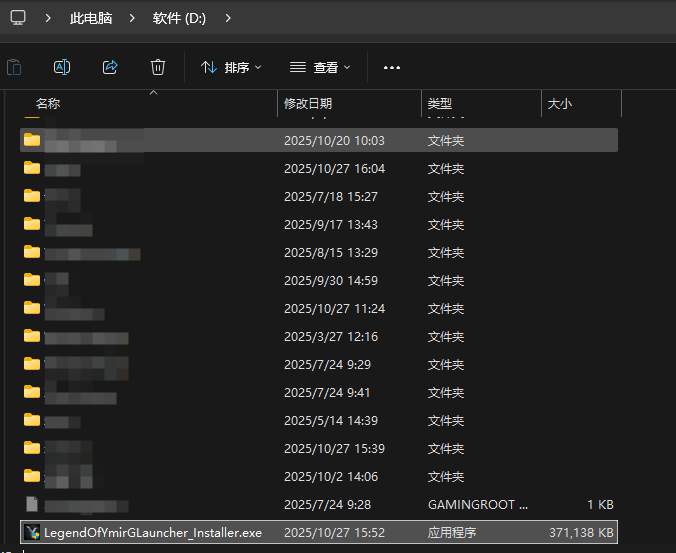Expand the chevron between 此电脑 and 软件 (D:)
This screenshot has width=676, height=553.
click(132, 18)
